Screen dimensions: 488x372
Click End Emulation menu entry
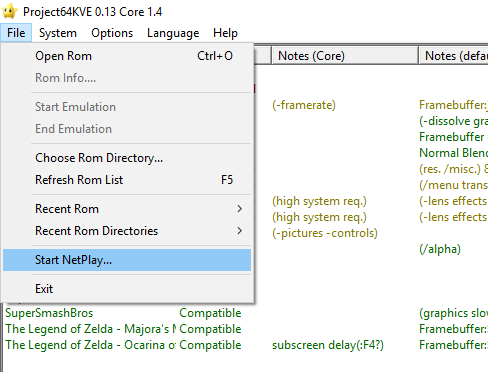[x=127, y=129]
